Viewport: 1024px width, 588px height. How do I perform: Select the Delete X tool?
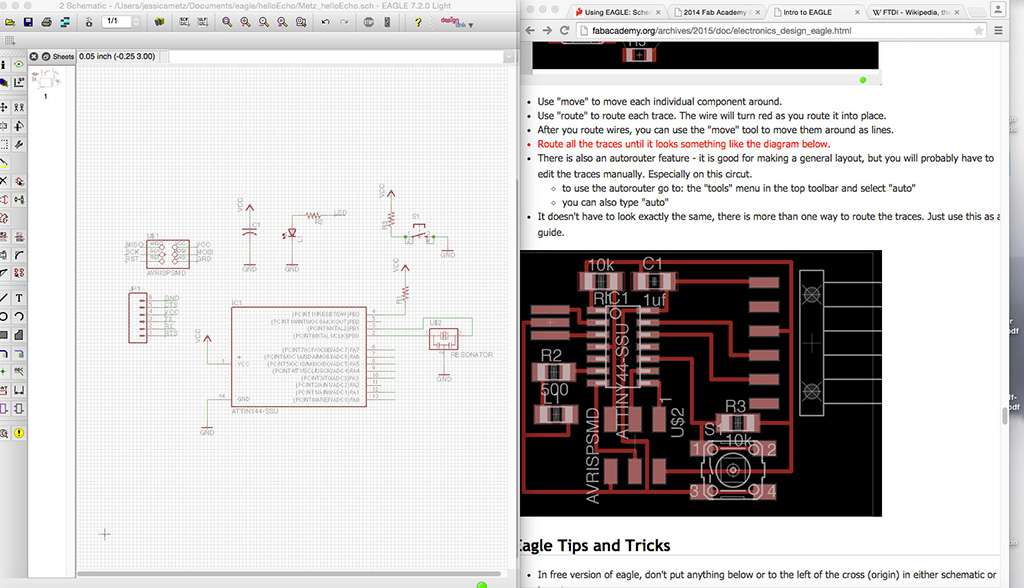tap(4, 181)
